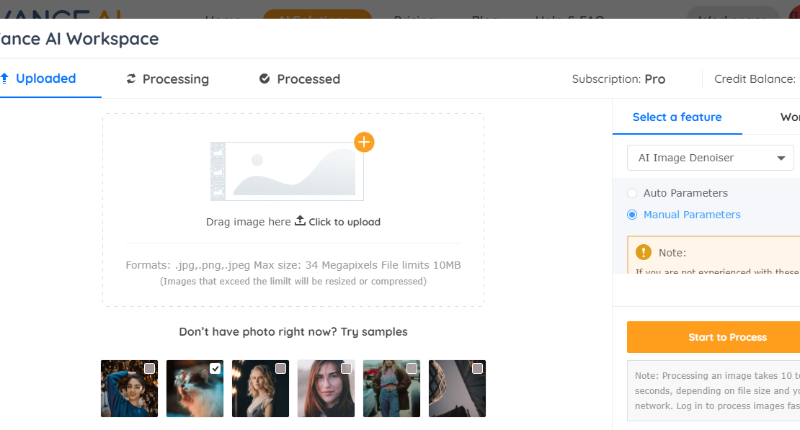Click the Drag image here text

[248, 222]
